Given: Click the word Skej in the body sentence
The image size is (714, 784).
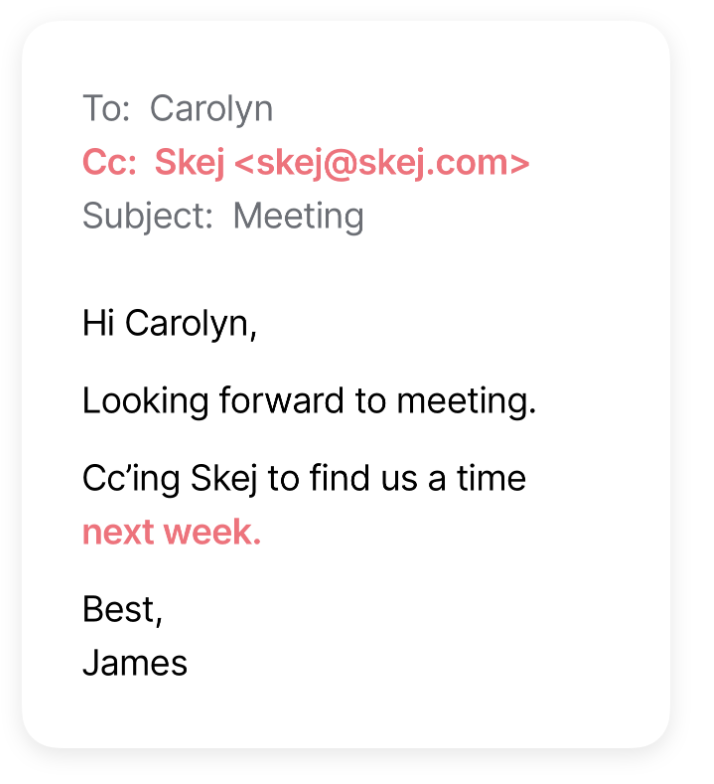Looking at the screenshot, I should (224, 480).
